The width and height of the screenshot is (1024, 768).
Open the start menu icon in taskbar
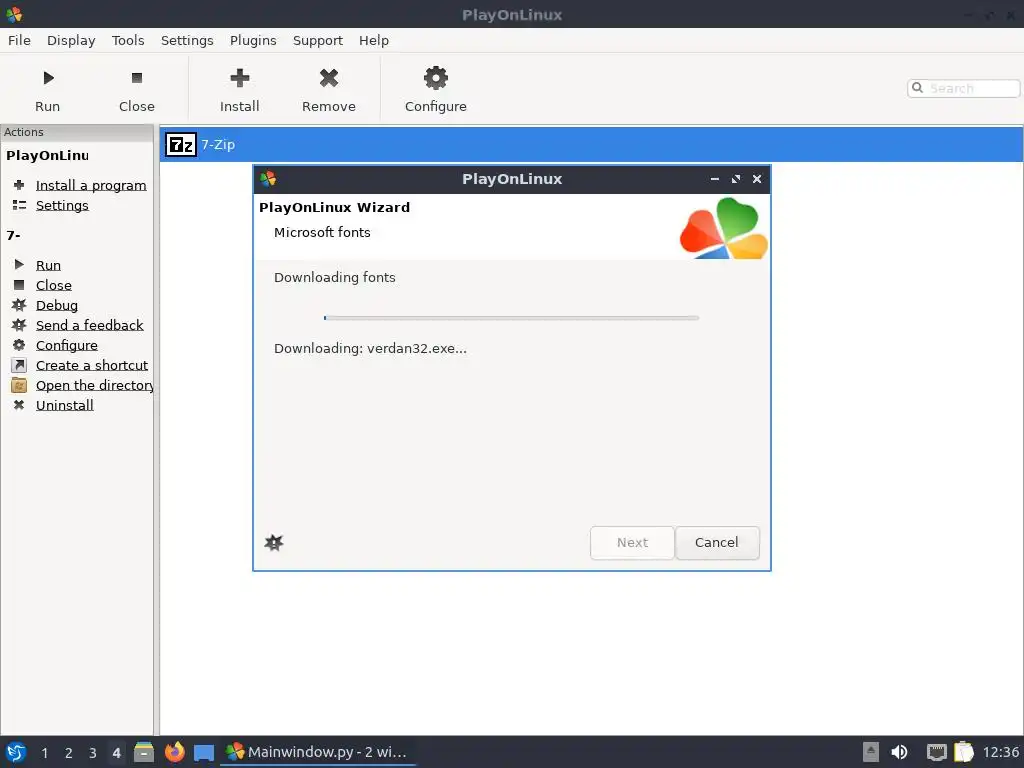16,752
